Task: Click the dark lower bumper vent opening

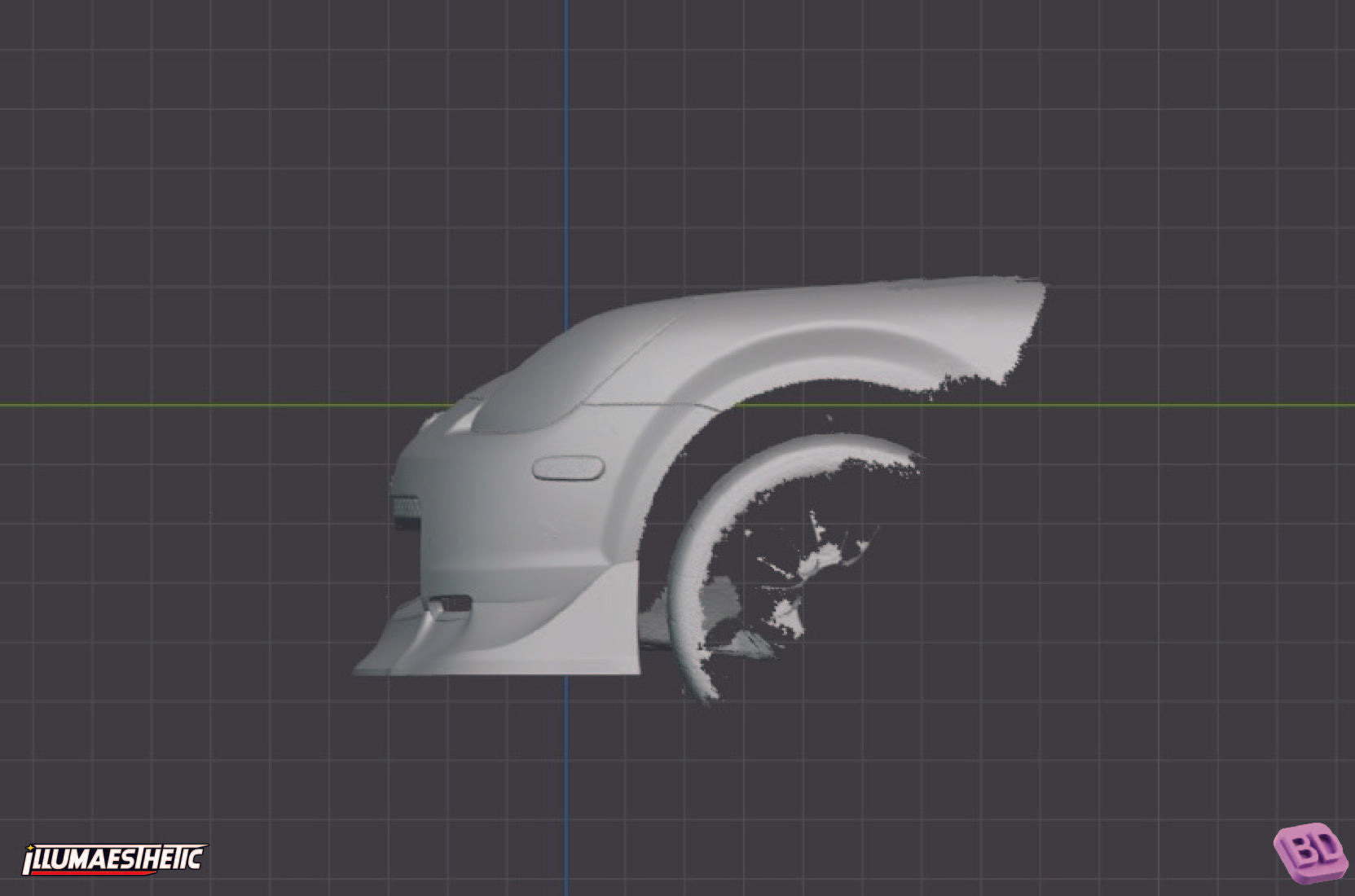Action: point(451,604)
